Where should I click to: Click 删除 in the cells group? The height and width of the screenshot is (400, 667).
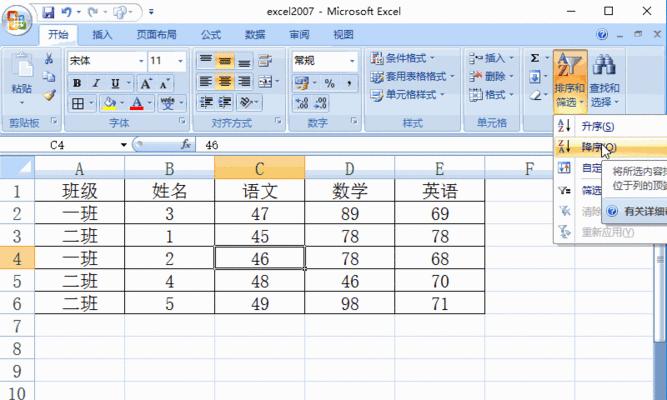491,77
